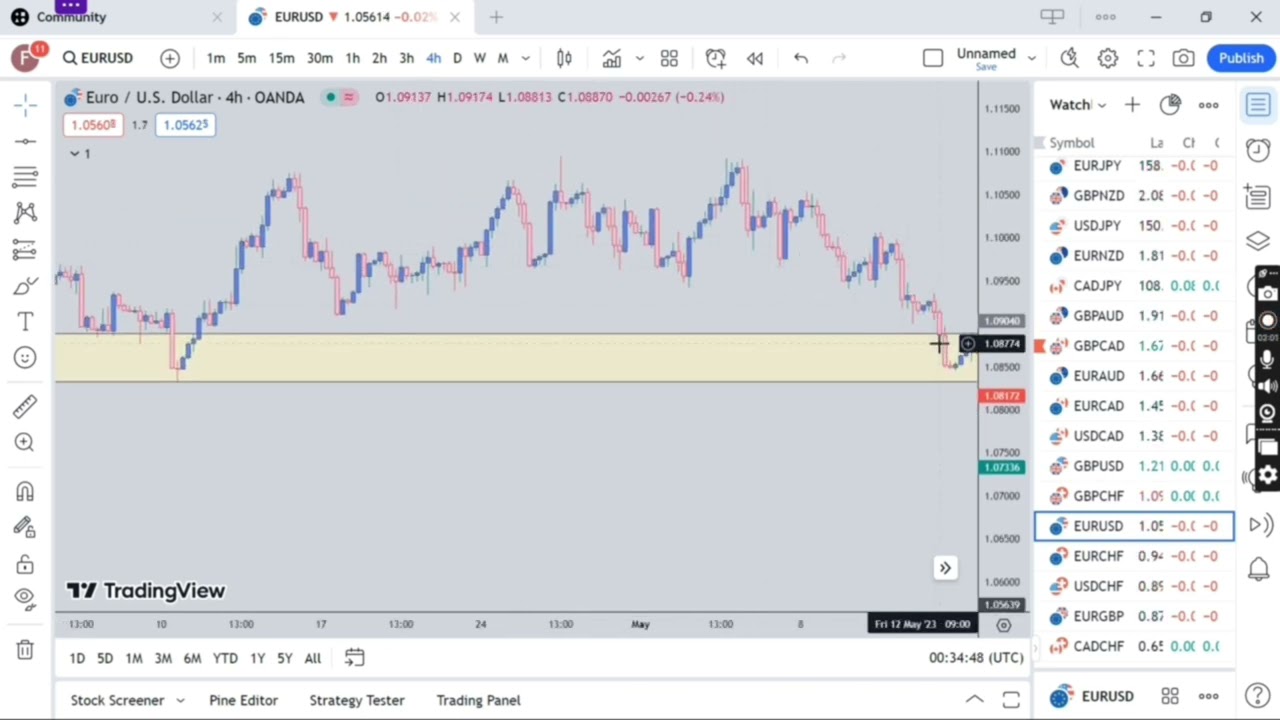Select the brush drawing tool
Screen dimensions: 1280x720
(x=26, y=286)
